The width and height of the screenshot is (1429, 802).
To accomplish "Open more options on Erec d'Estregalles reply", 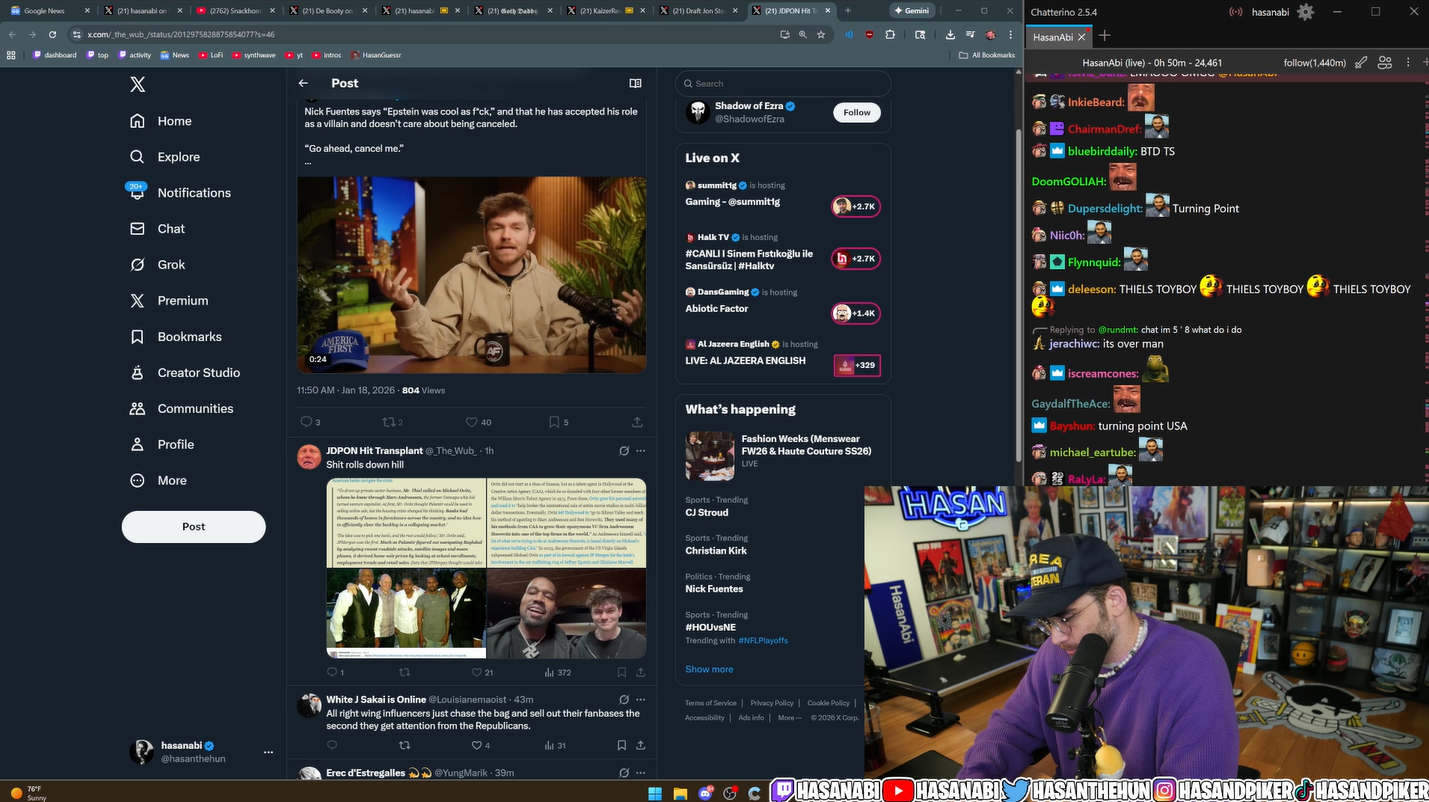I will pos(641,773).
